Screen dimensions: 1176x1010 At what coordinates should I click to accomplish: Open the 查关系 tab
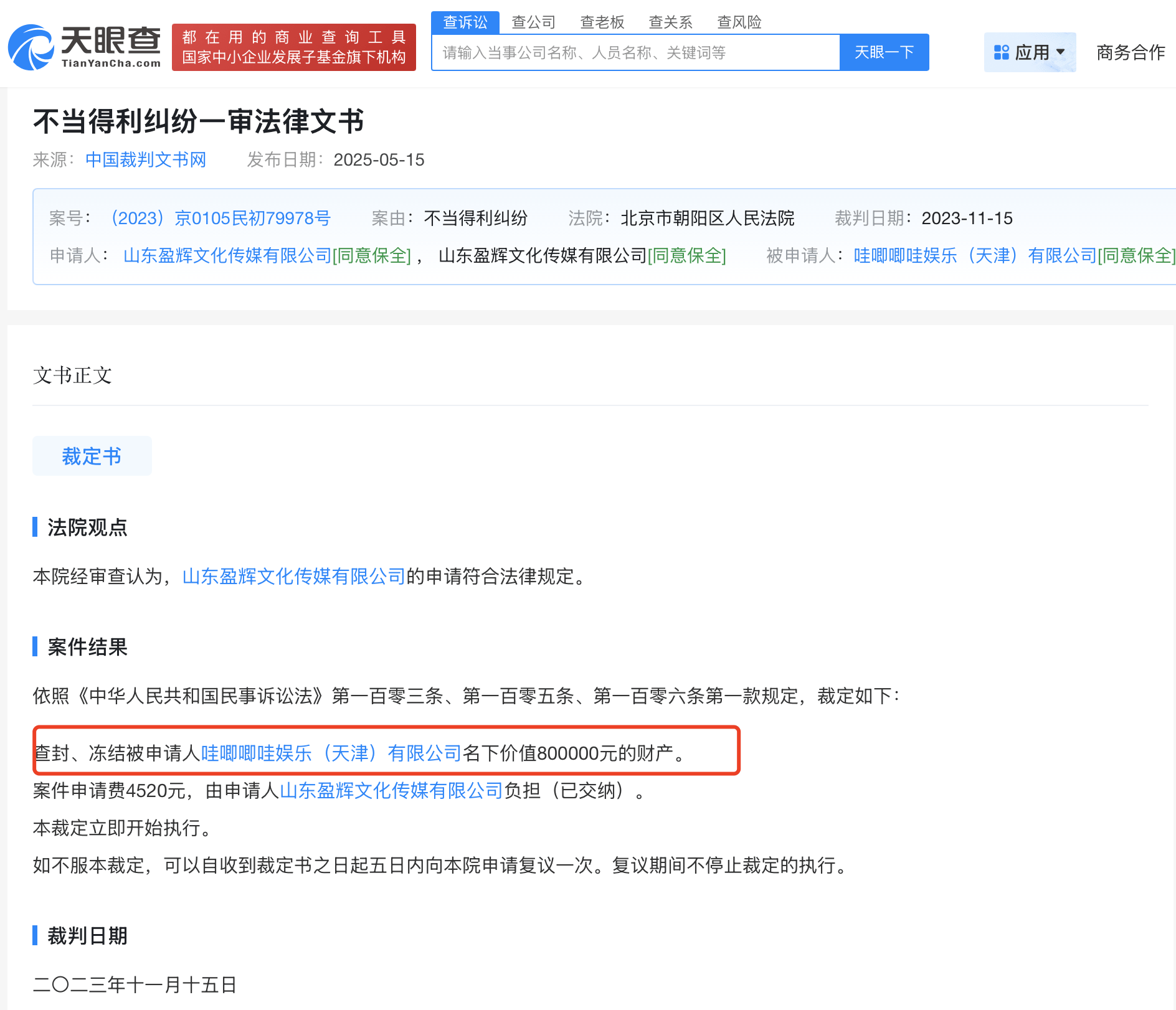[x=670, y=22]
